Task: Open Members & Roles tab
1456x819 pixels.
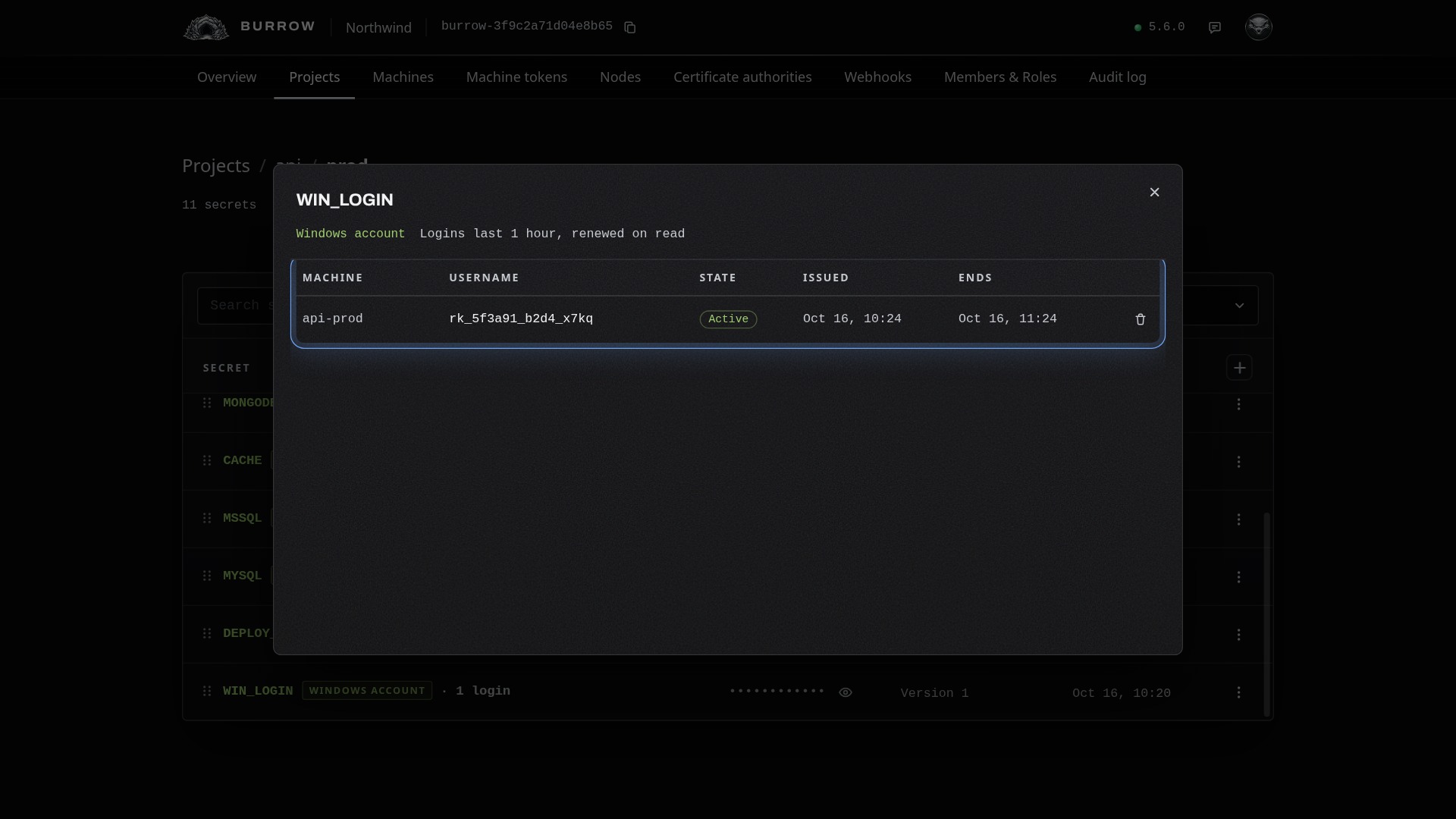Action: click(1000, 77)
